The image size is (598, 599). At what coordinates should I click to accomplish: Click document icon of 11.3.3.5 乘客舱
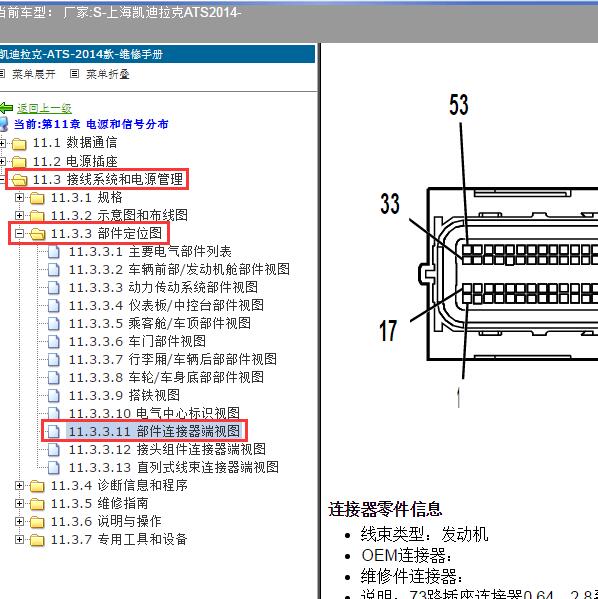(x=54, y=324)
